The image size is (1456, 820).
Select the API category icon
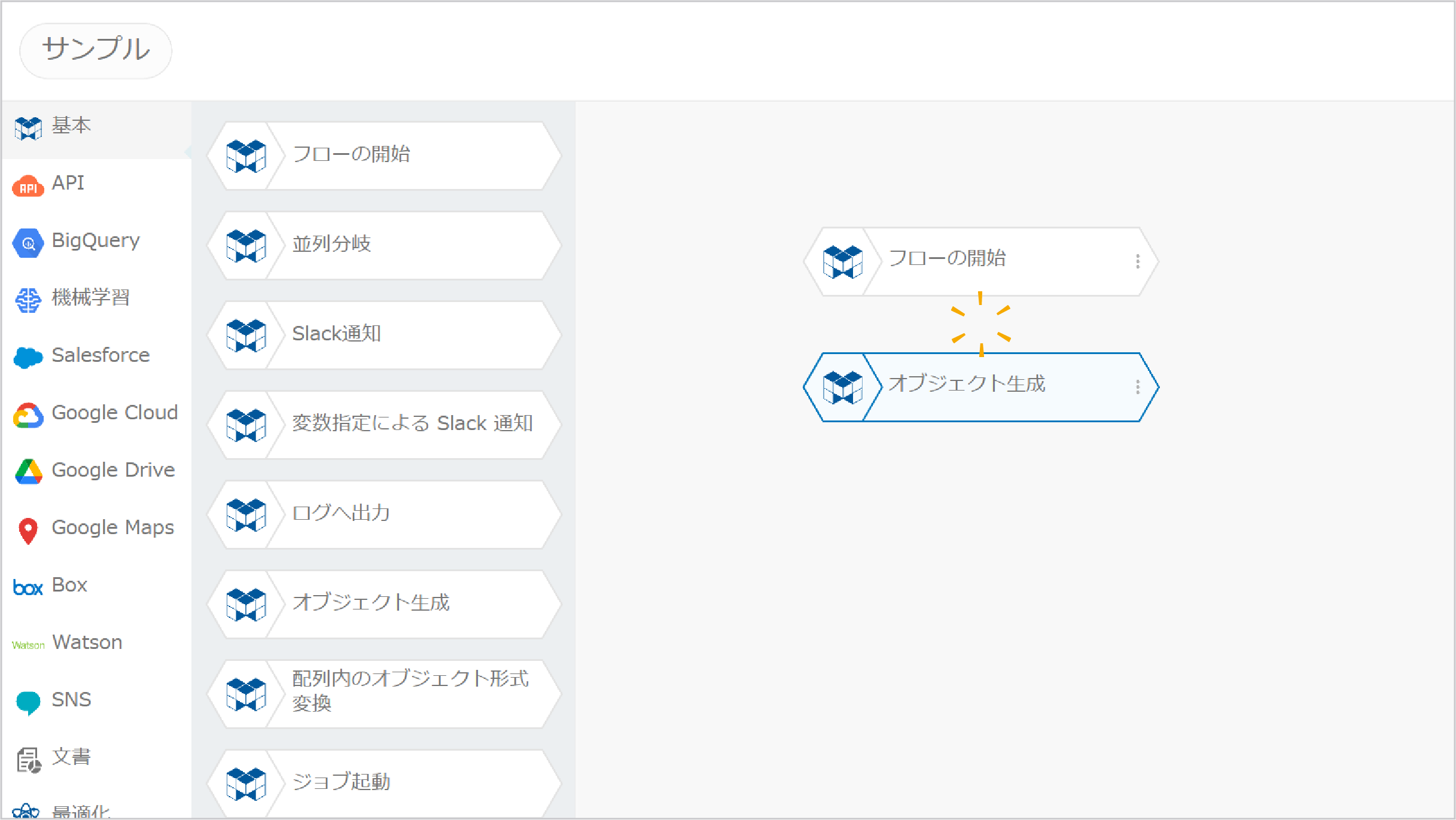(x=28, y=186)
